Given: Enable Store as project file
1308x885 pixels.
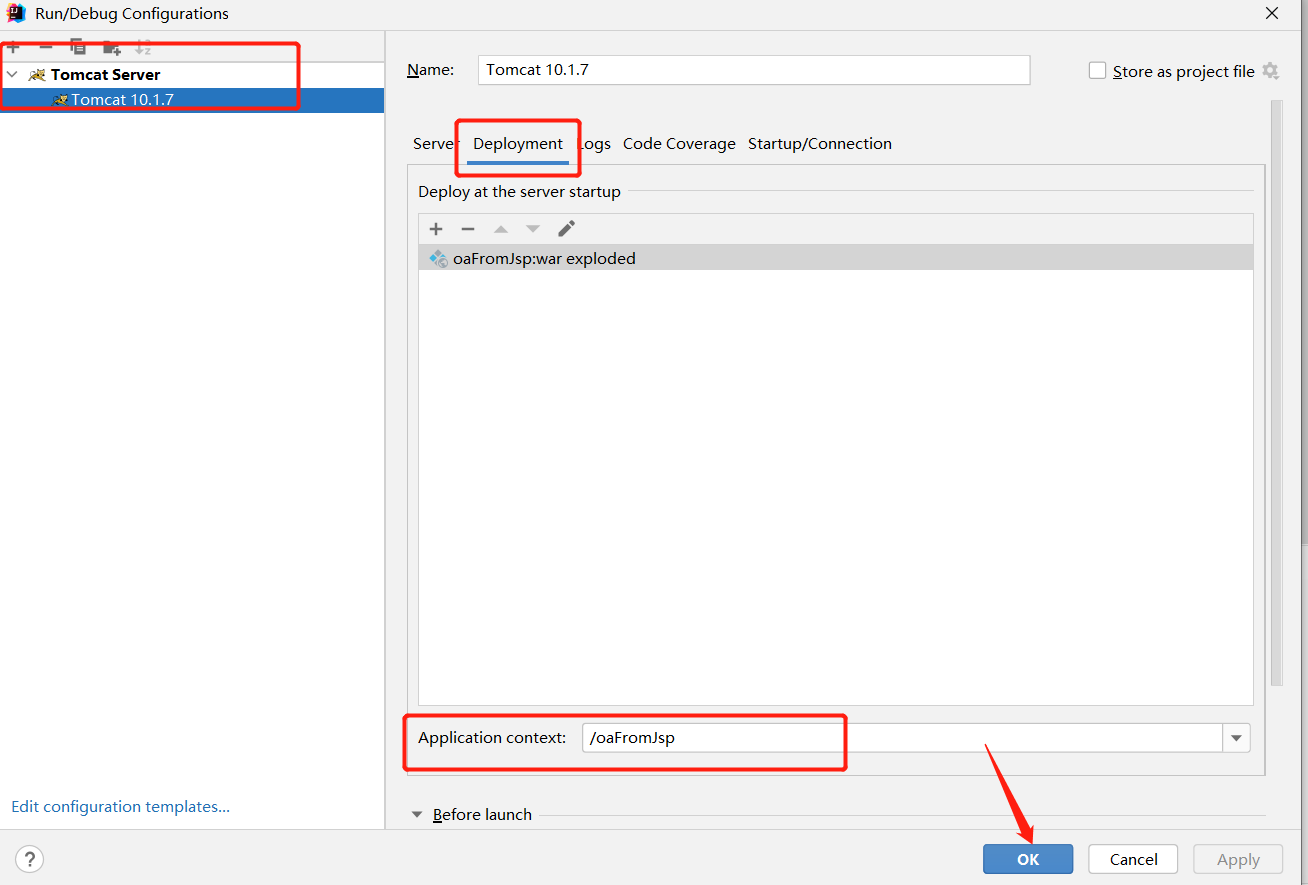Looking at the screenshot, I should (x=1097, y=71).
